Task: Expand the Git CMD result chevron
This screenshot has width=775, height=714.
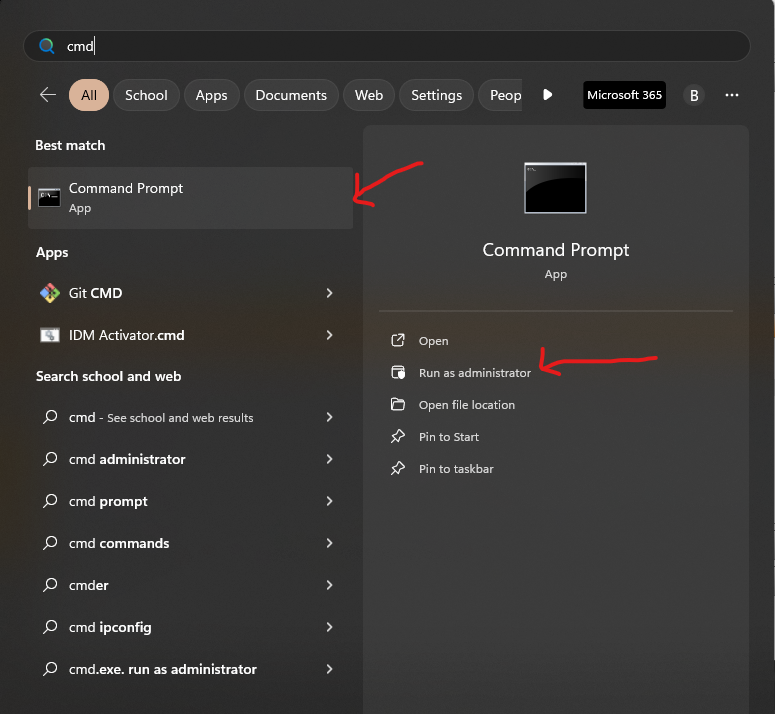Action: tap(329, 293)
